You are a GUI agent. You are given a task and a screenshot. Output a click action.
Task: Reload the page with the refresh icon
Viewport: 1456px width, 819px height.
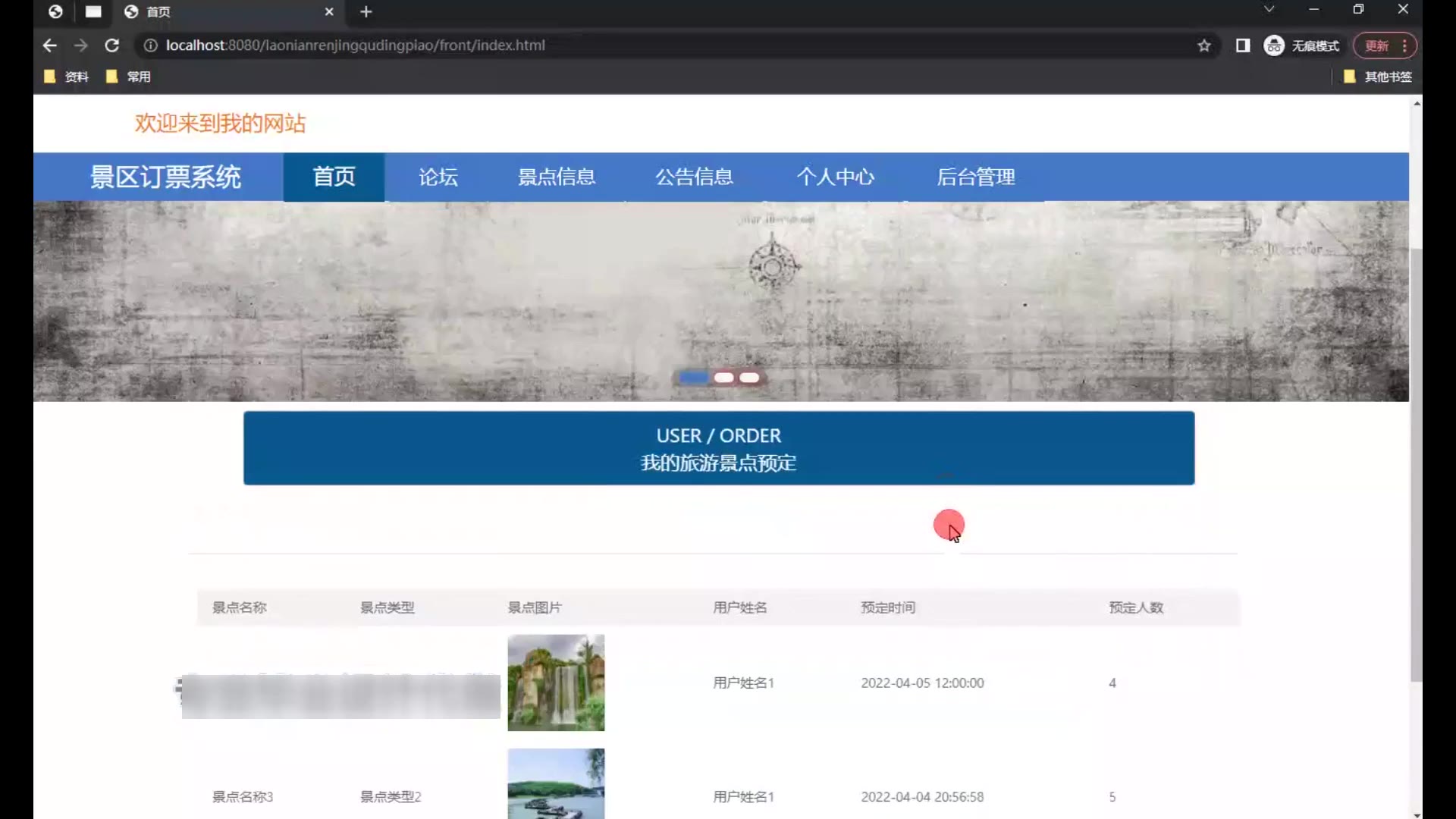(x=111, y=45)
